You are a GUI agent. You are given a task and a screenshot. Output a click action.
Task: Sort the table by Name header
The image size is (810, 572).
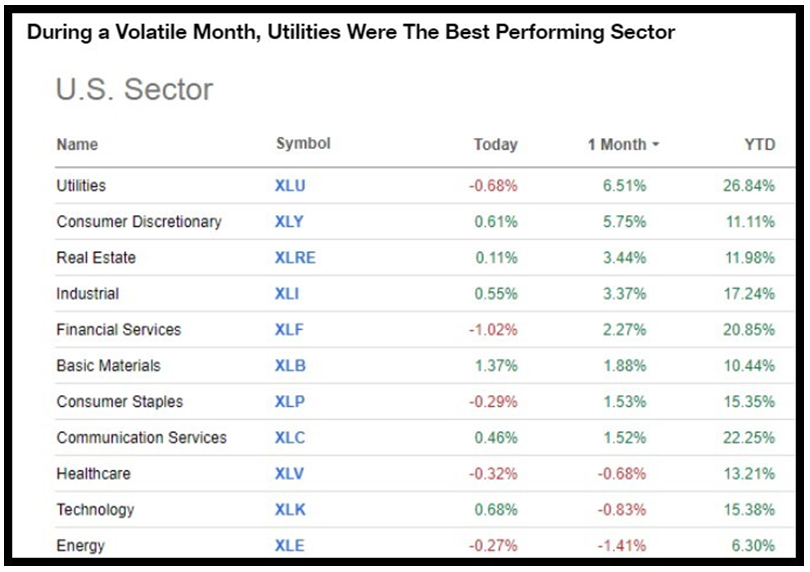(x=77, y=144)
